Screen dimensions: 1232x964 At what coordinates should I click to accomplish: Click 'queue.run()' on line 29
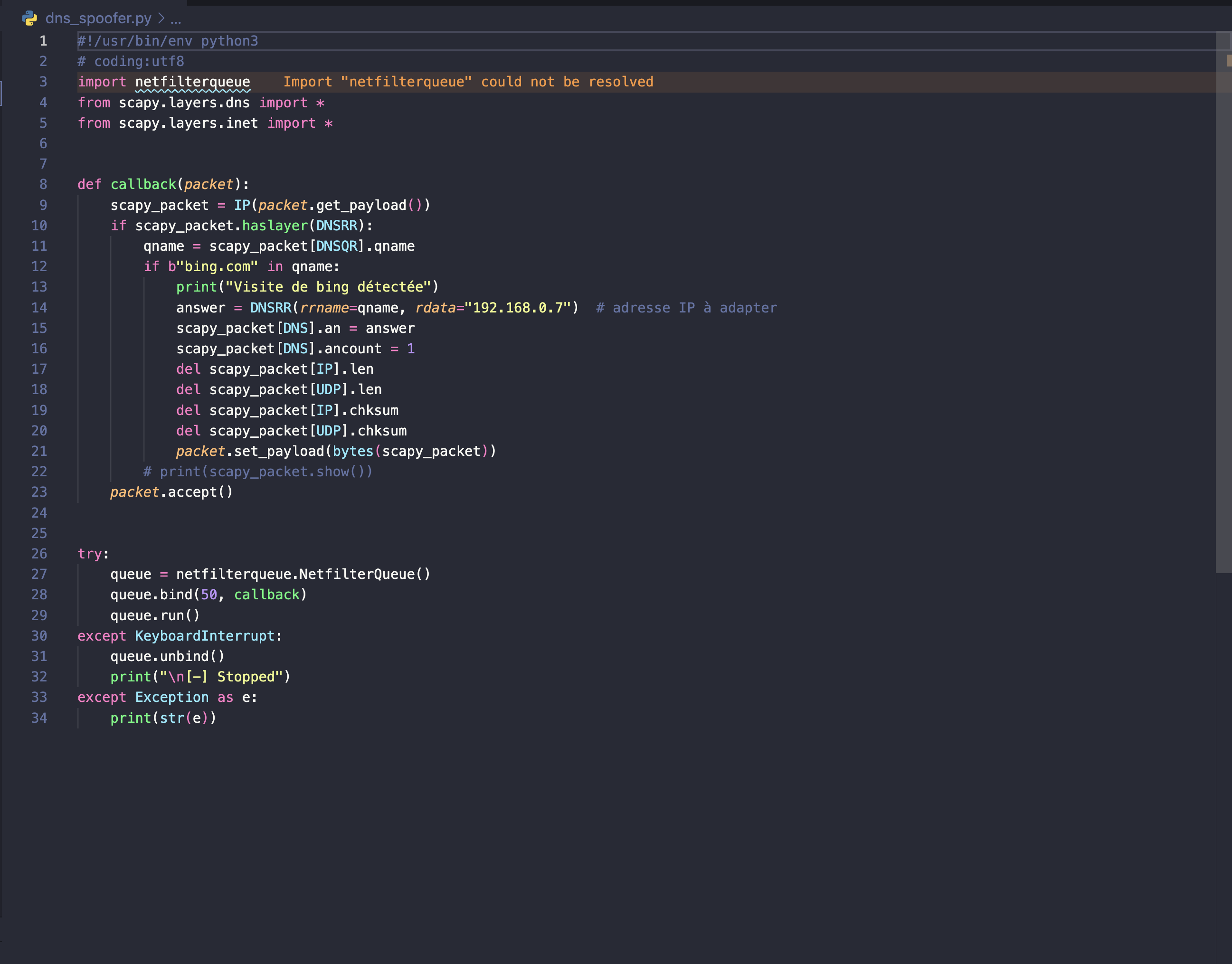[x=155, y=615]
